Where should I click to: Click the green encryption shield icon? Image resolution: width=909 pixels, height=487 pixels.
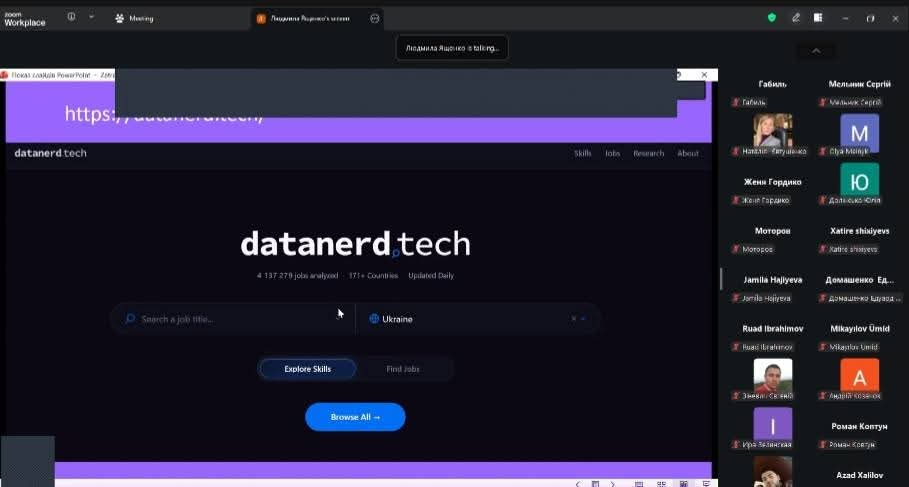[x=771, y=17]
